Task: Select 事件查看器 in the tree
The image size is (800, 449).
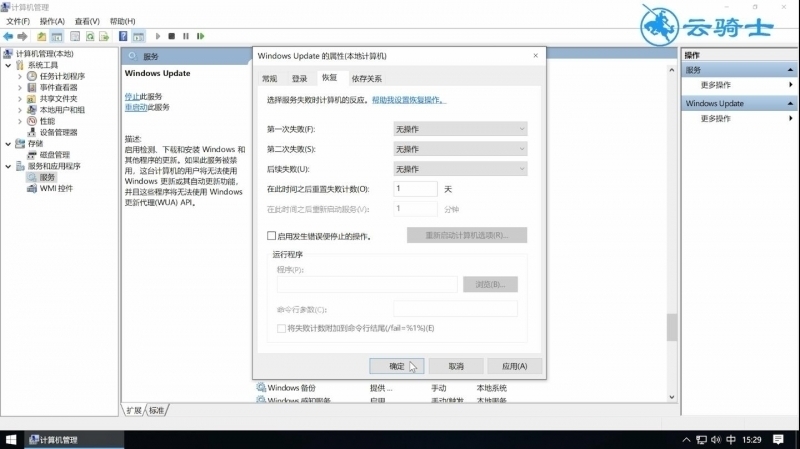Action: point(59,87)
